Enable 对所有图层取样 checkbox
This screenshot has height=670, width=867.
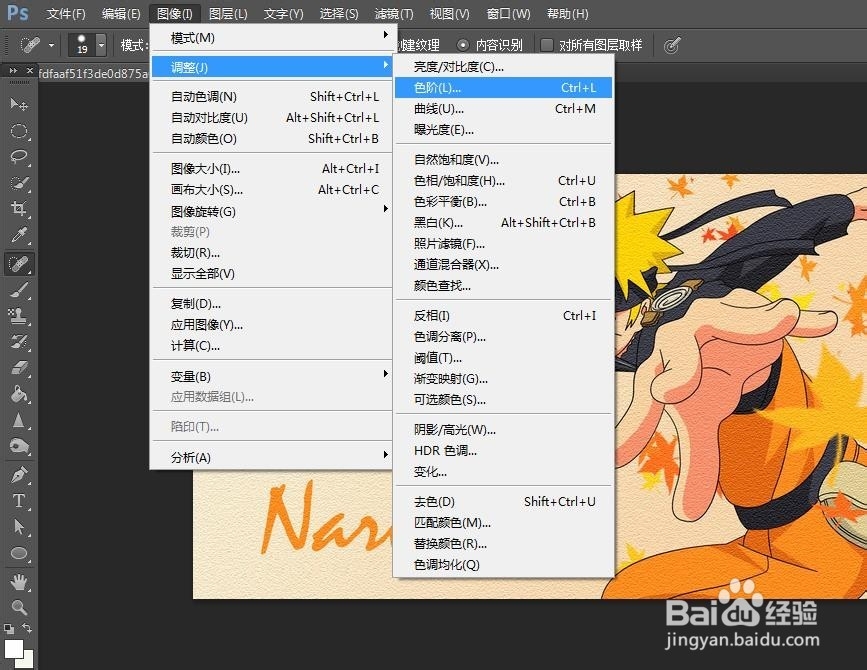click(546, 45)
